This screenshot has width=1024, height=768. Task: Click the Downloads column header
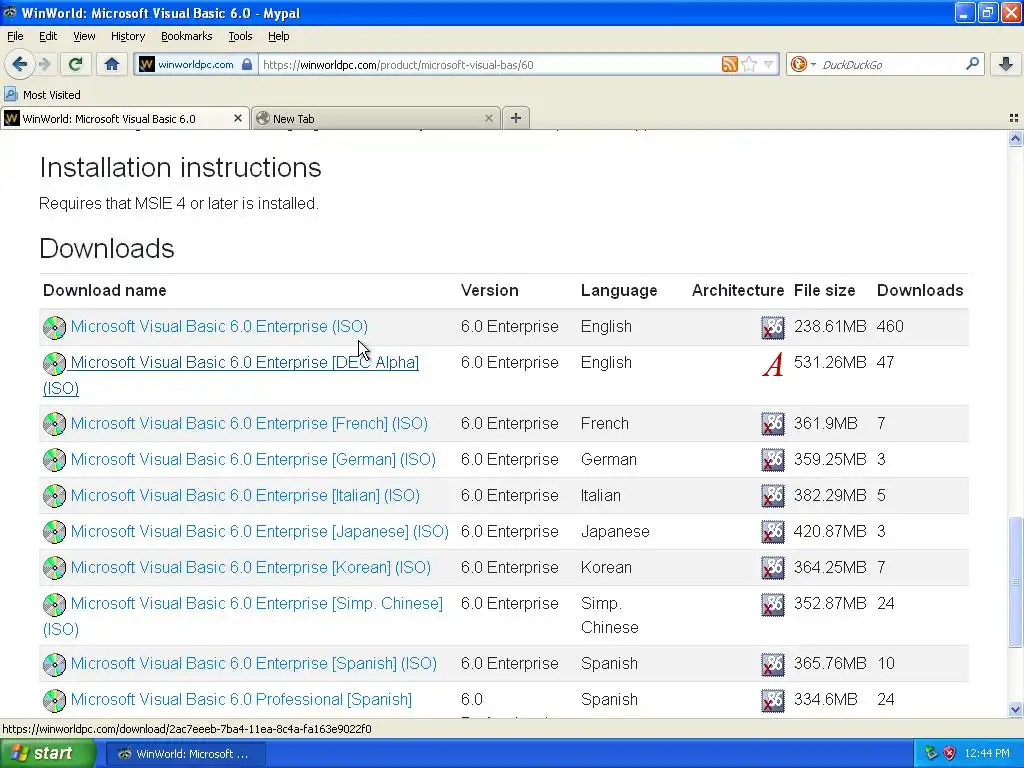tap(920, 291)
